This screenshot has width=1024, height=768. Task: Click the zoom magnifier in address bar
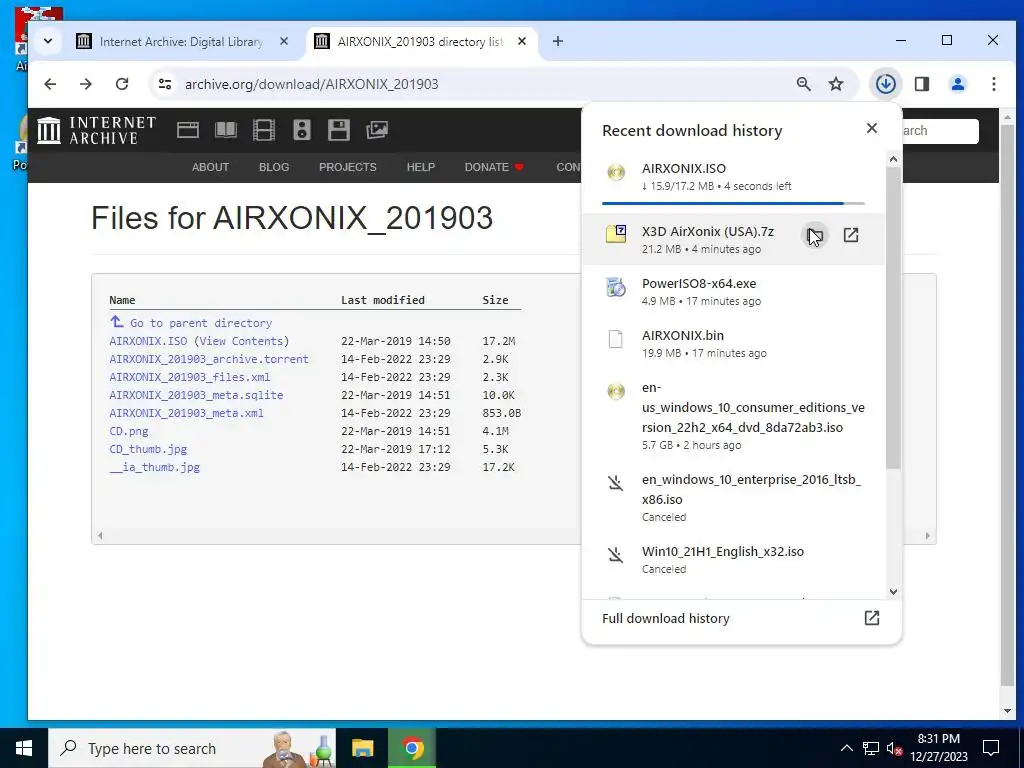(804, 84)
